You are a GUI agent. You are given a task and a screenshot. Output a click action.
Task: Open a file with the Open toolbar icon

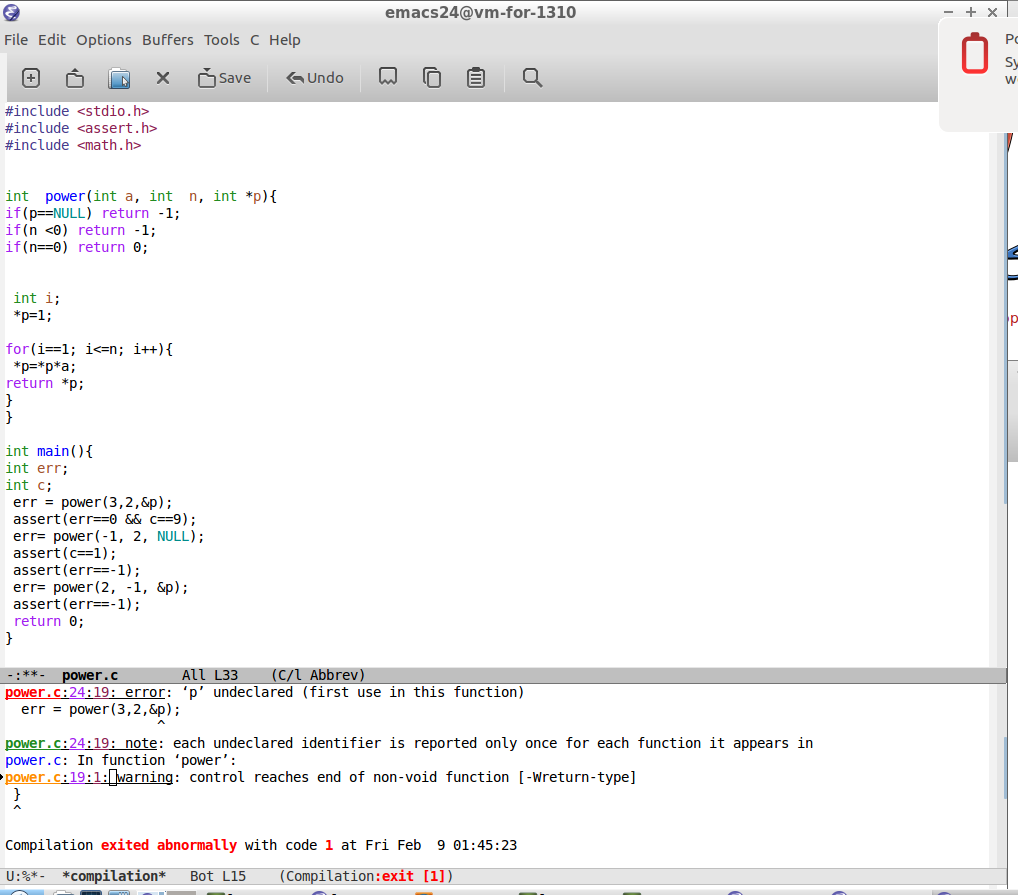[74, 77]
